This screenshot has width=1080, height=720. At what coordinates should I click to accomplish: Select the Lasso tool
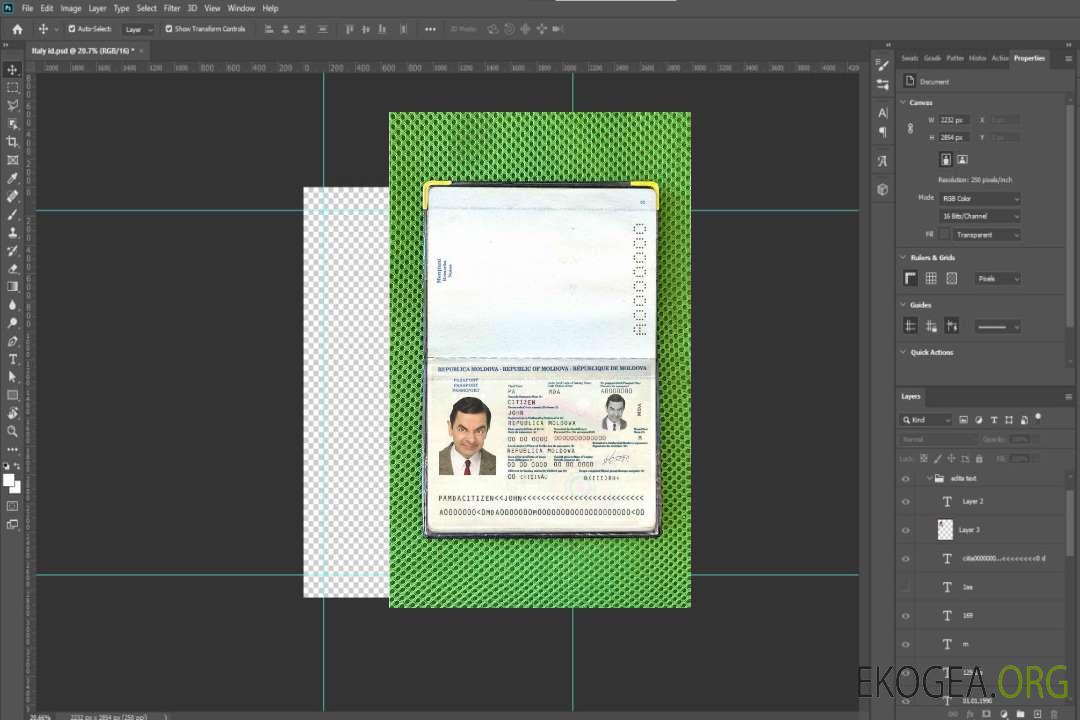(x=12, y=105)
